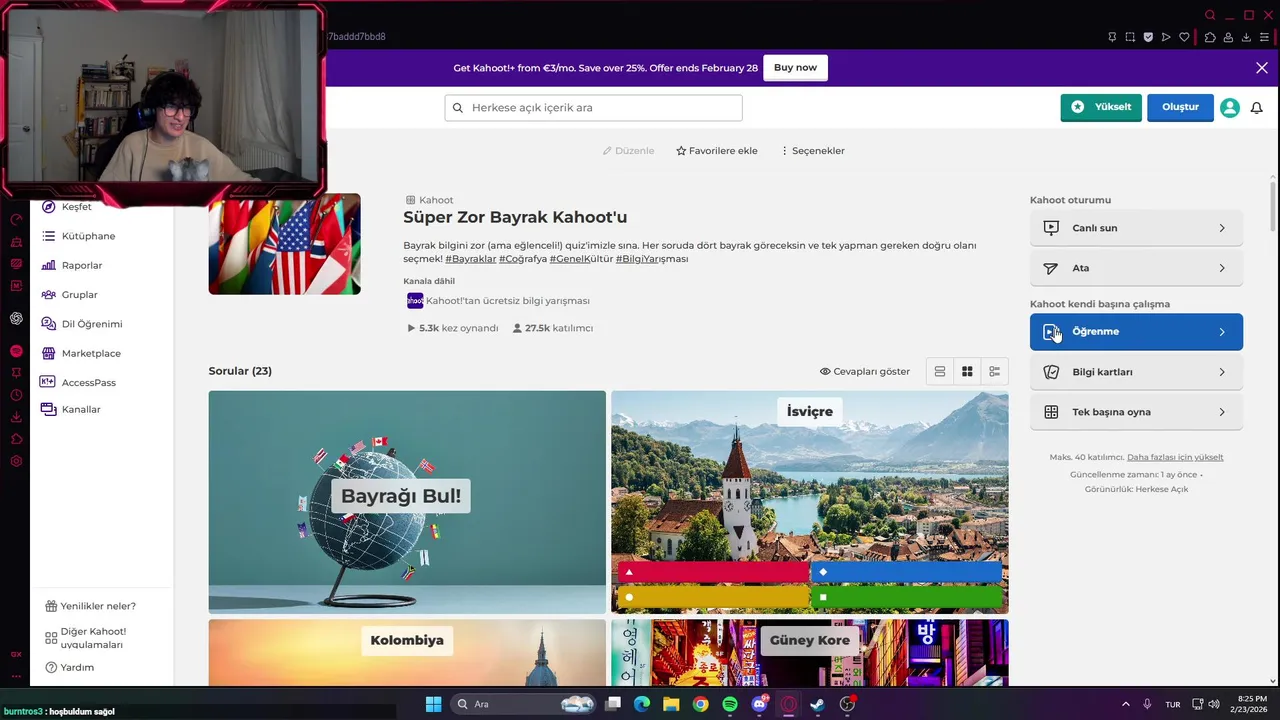The height and width of the screenshot is (720, 1280).
Task: Toggle Cevapları göster answers visibility
Action: [x=865, y=371]
